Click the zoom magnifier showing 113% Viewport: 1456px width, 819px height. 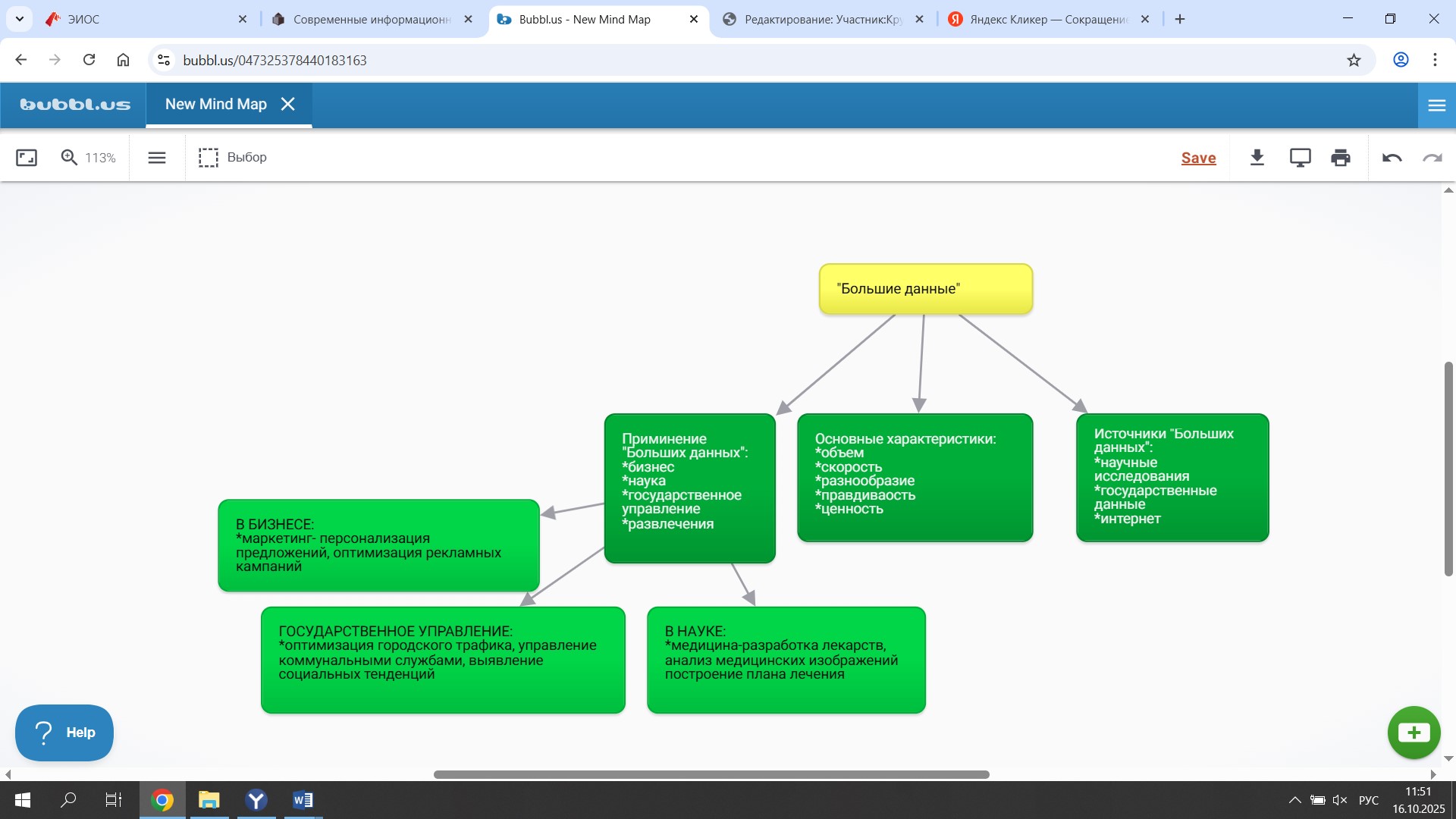click(70, 158)
